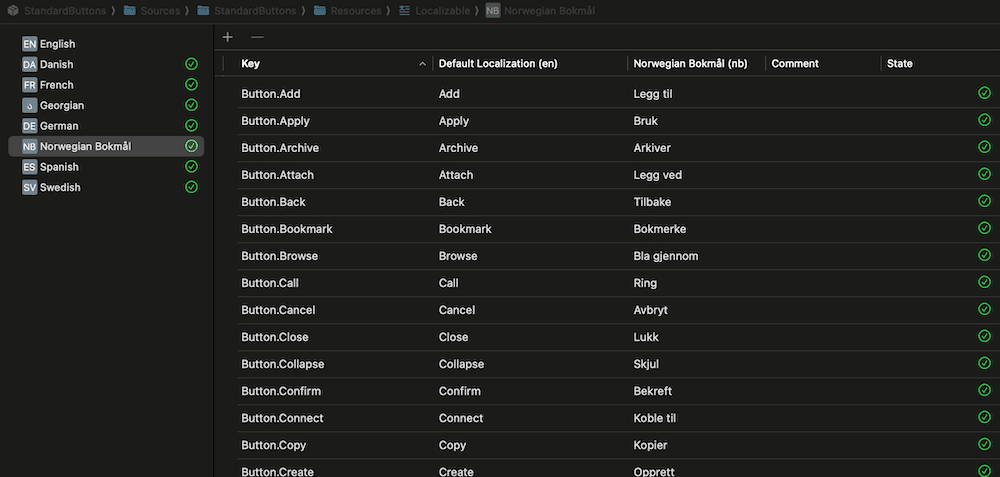Click state checkmark for Button.Back row
The image size is (1000, 477).
[x=984, y=201]
